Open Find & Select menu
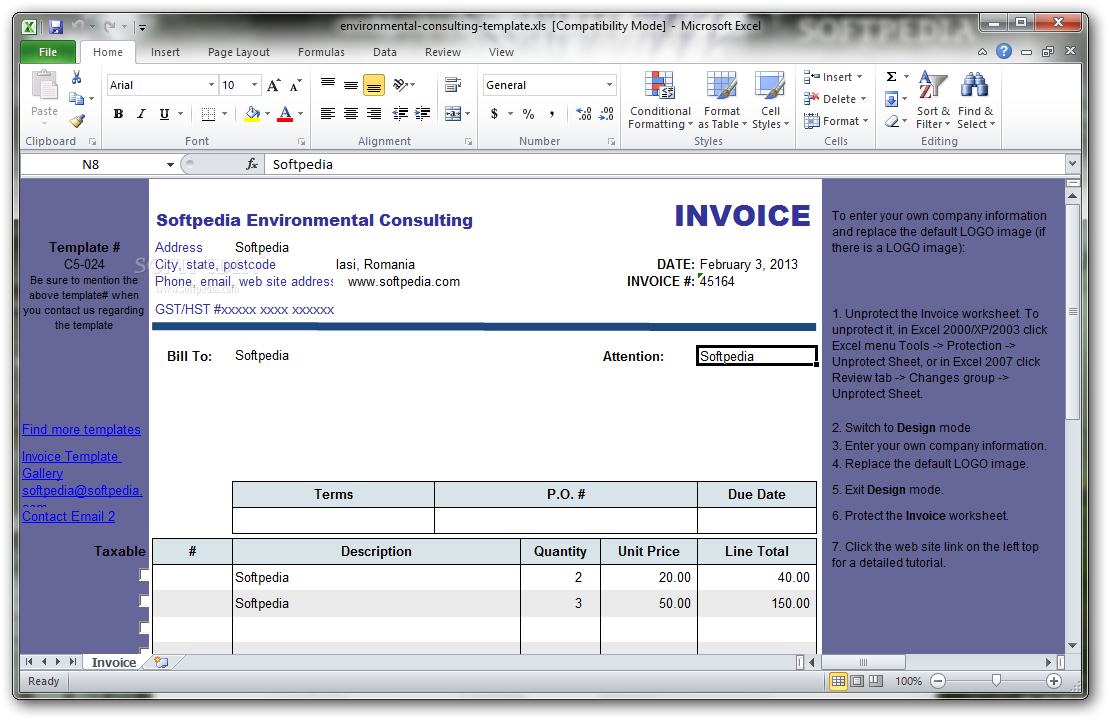Image resolution: width=1109 pixels, height=720 pixels. click(x=975, y=100)
